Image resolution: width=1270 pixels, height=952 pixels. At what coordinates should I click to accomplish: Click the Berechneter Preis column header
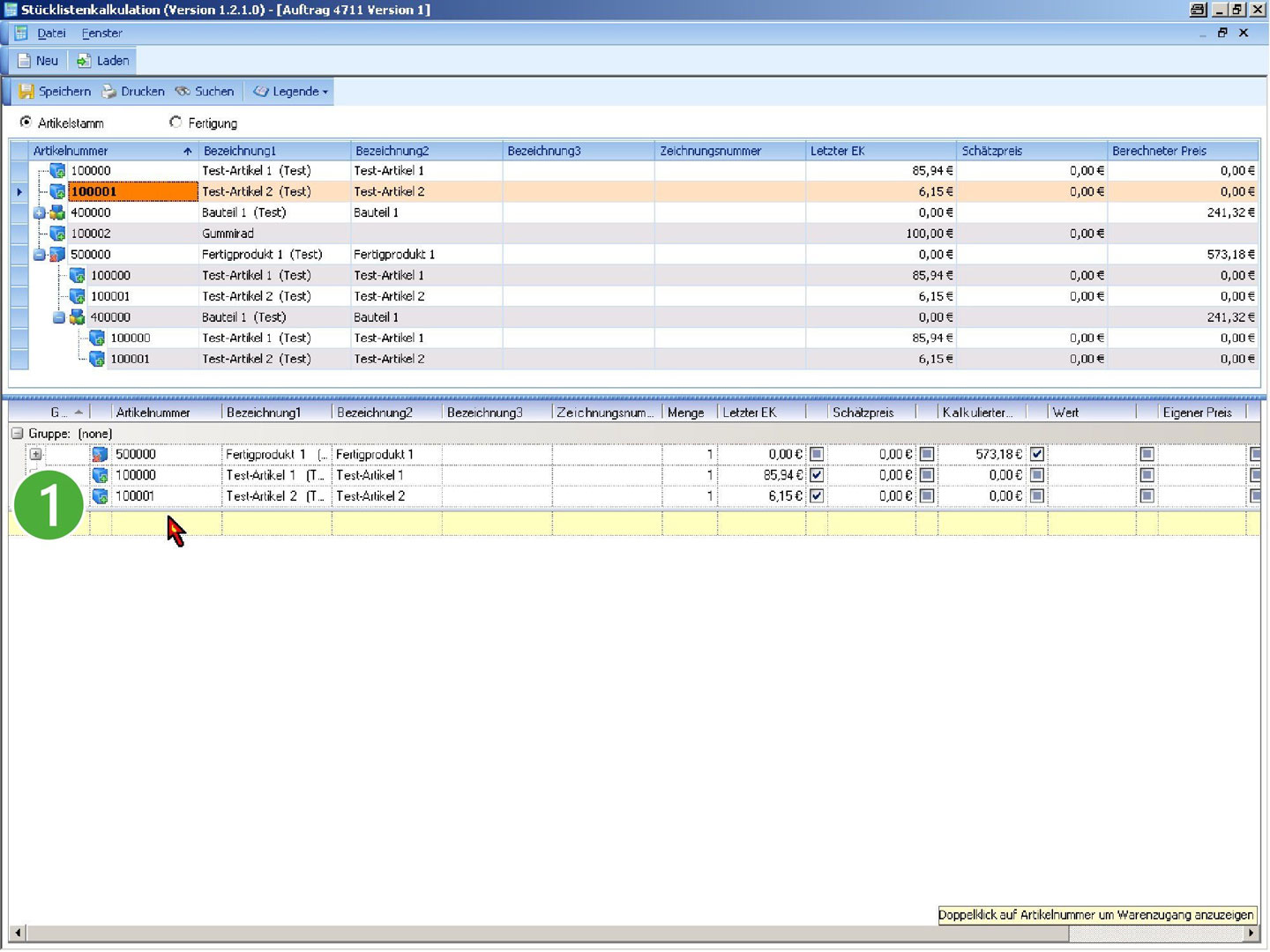click(x=1183, y=151)
